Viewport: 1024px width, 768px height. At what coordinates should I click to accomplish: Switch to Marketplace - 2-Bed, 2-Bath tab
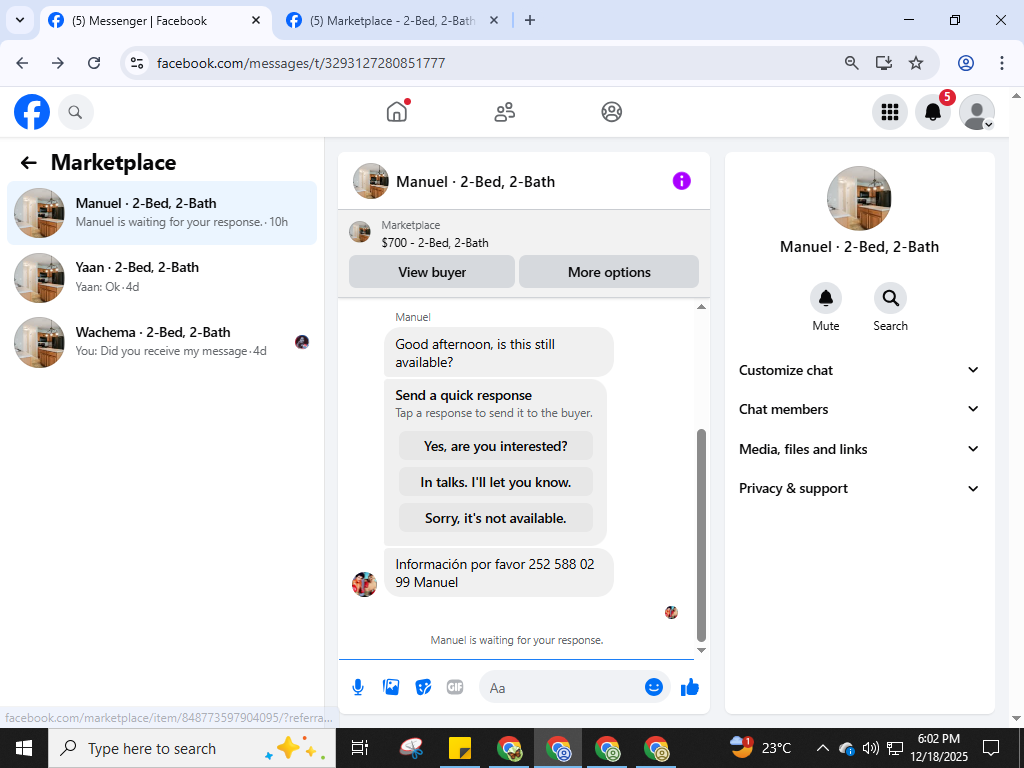pos(392,21)
